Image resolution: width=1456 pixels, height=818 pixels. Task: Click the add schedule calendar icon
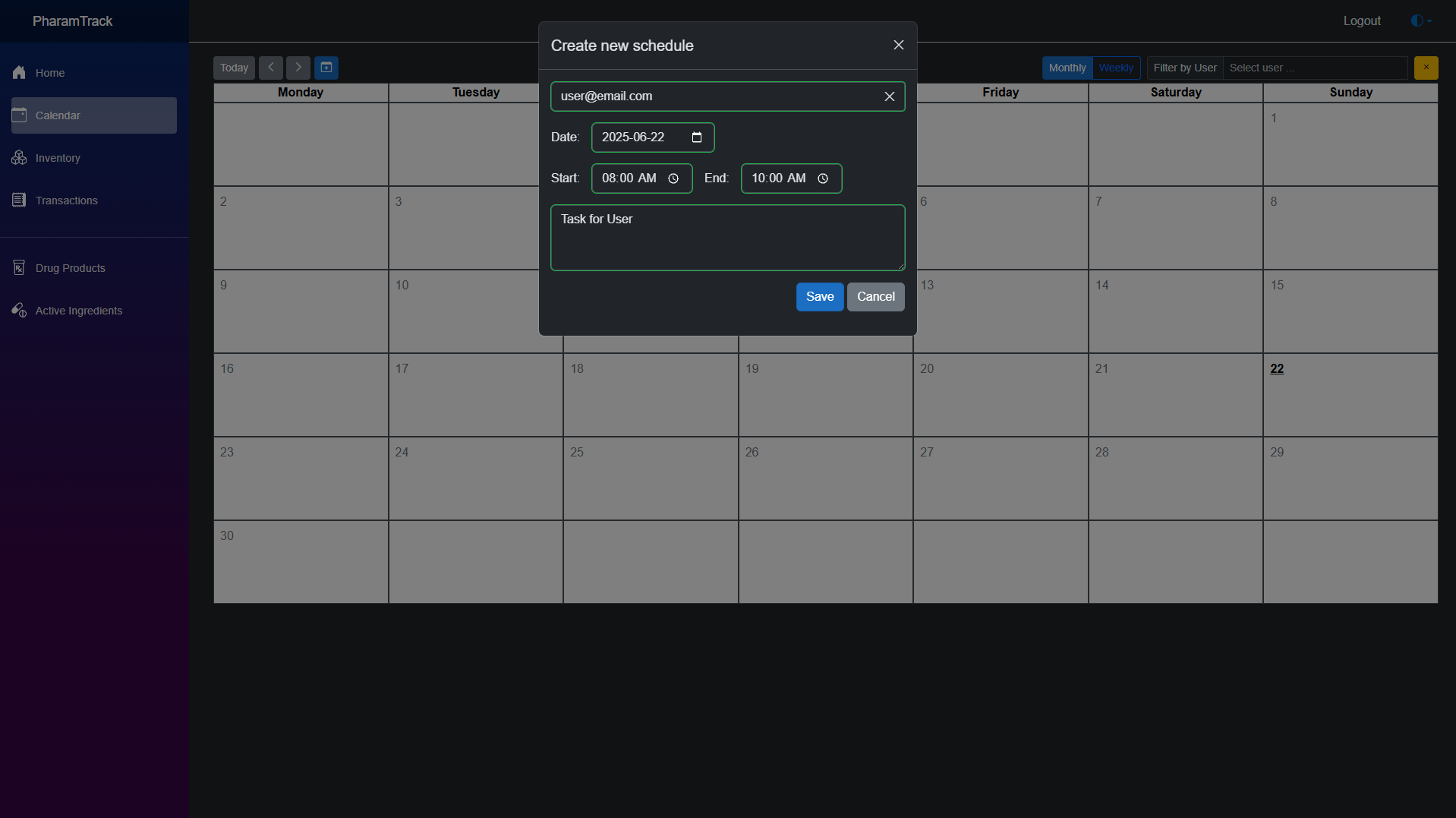[x=326, y=68]
